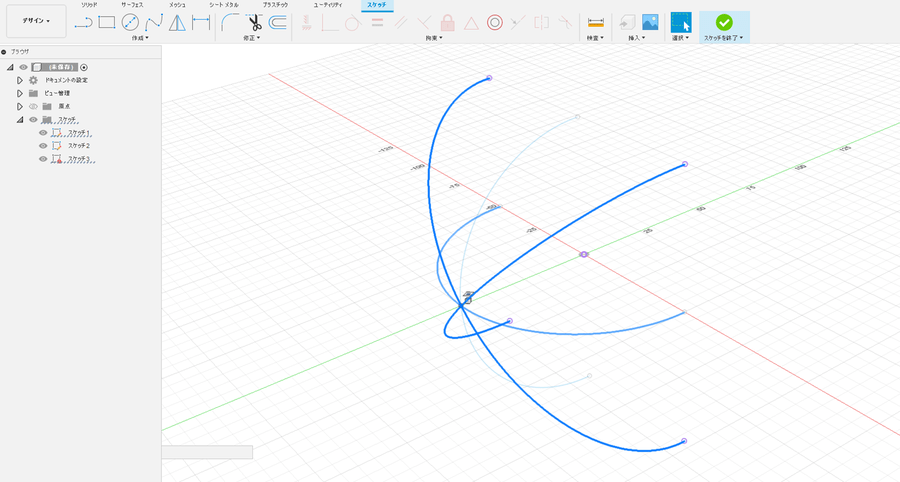Expand the ドキュメントの設定 tree node
The image size is (900, 482).
(20, 80)
